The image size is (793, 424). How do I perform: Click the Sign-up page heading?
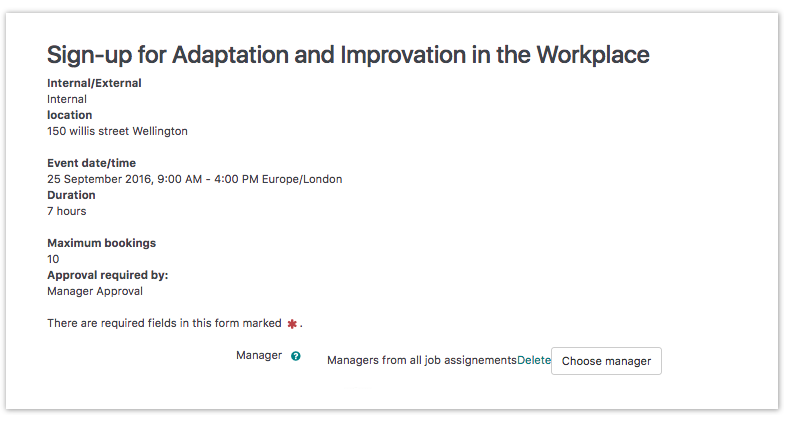click(348, 55)
